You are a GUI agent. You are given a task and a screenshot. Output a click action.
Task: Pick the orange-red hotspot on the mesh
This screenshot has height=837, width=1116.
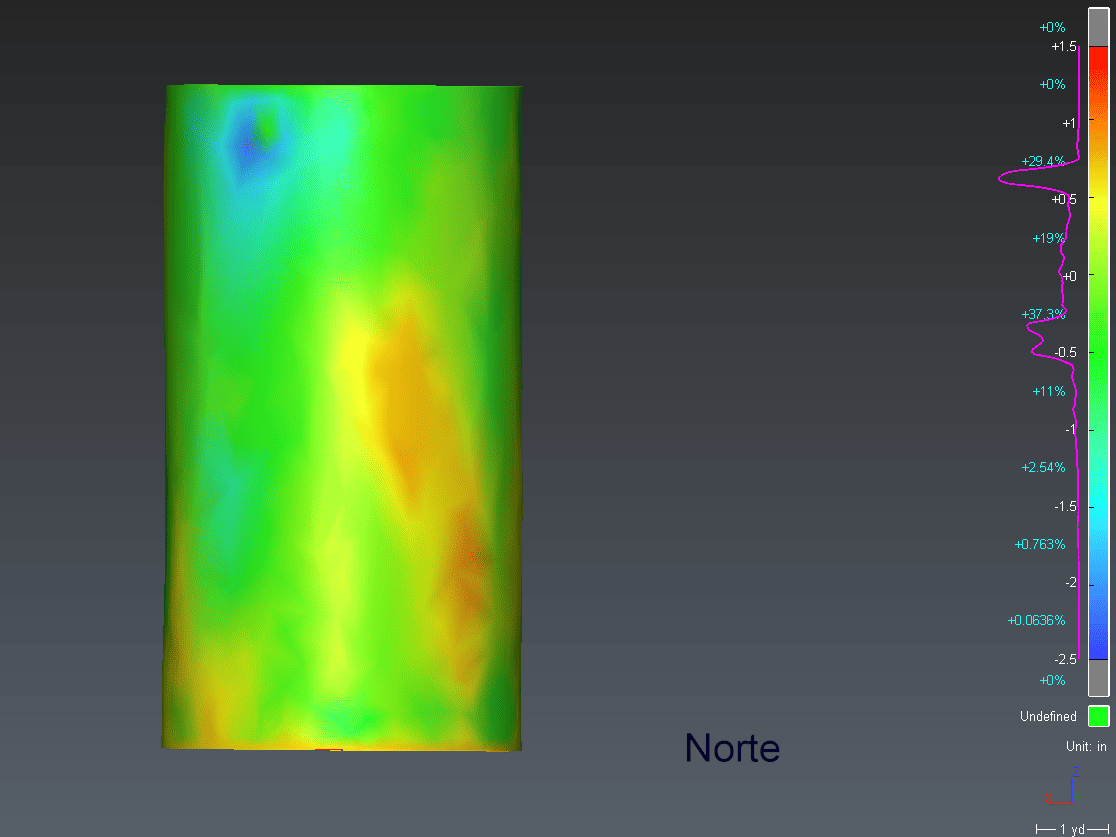click(x=472, y=555)
